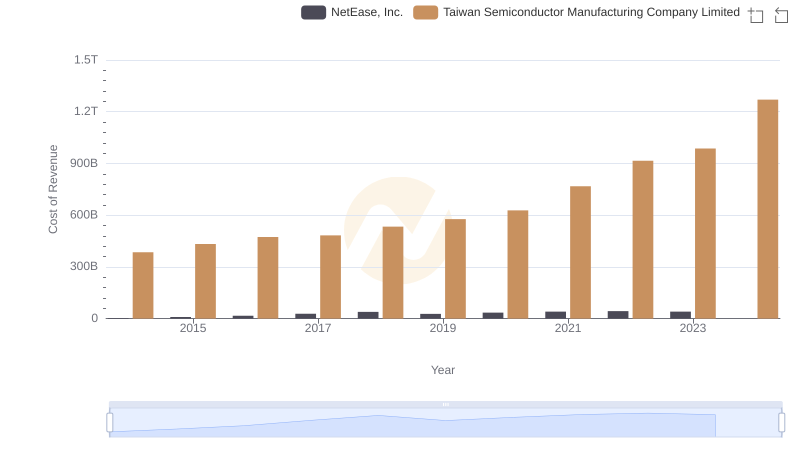Click the zoom reset icon
This screenshot has height=461, width=800.
coord(781,15)
